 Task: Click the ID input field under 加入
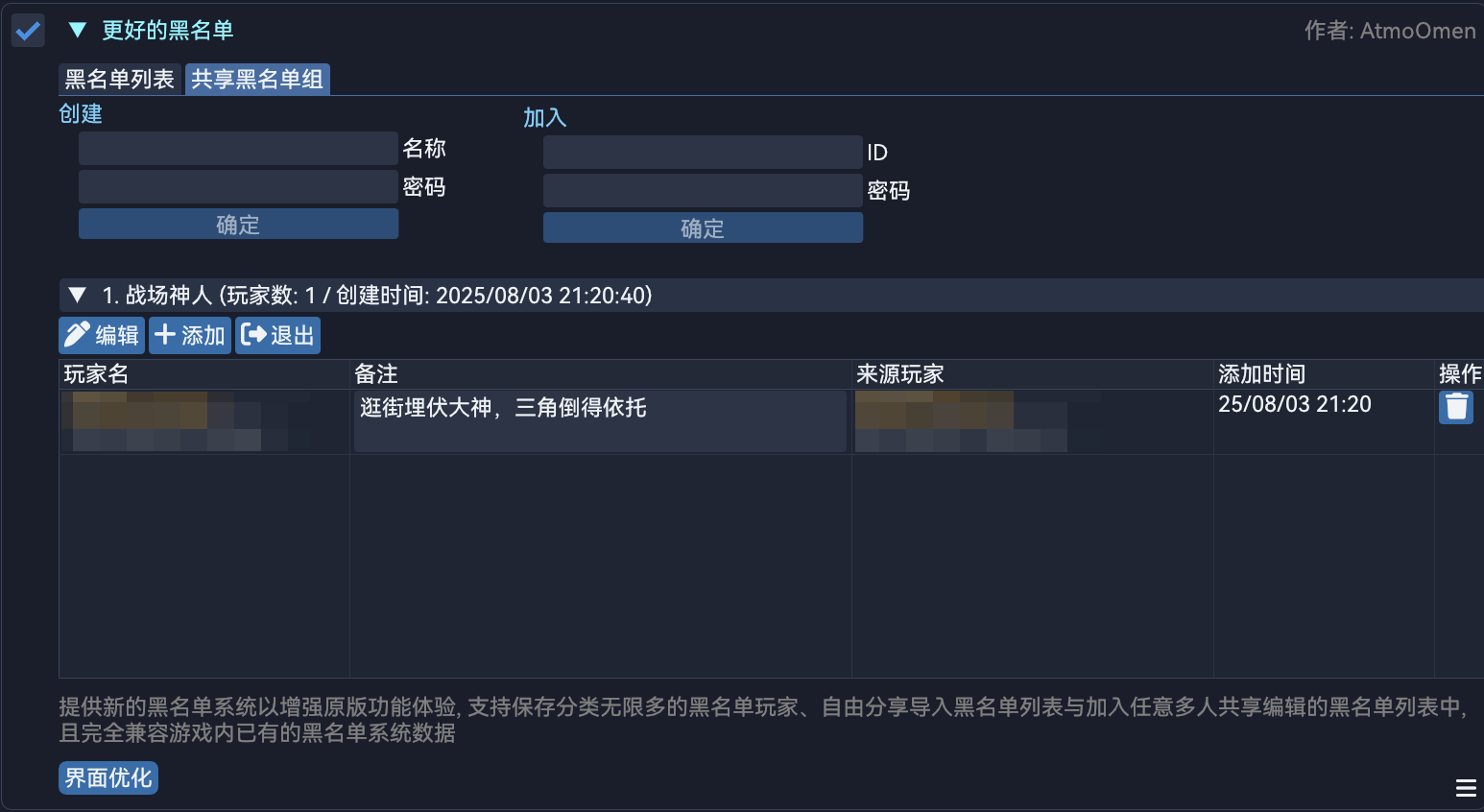pyautogui.click(x=702, y=152)
